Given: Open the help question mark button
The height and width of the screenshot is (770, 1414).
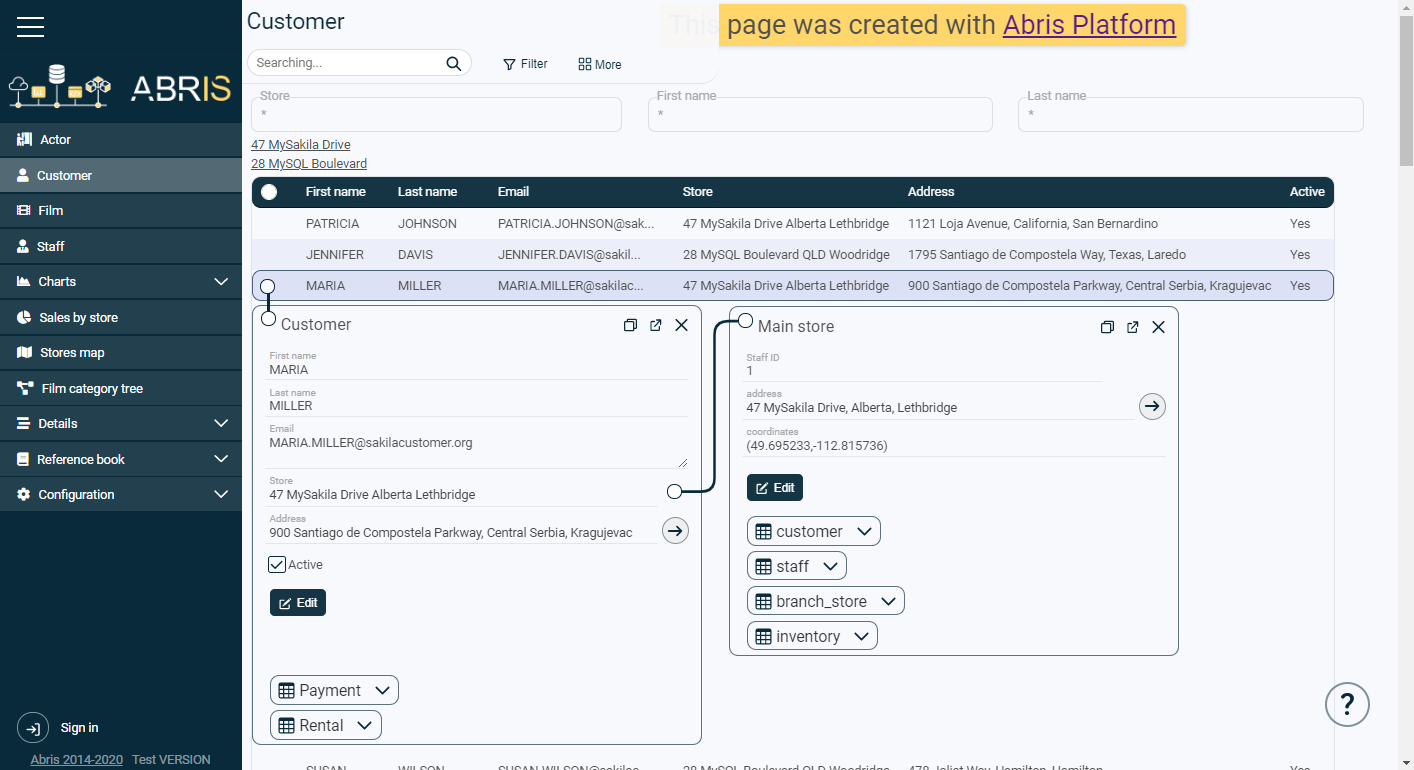Looking at the screenshot, I should click(x=1346, y=705).
